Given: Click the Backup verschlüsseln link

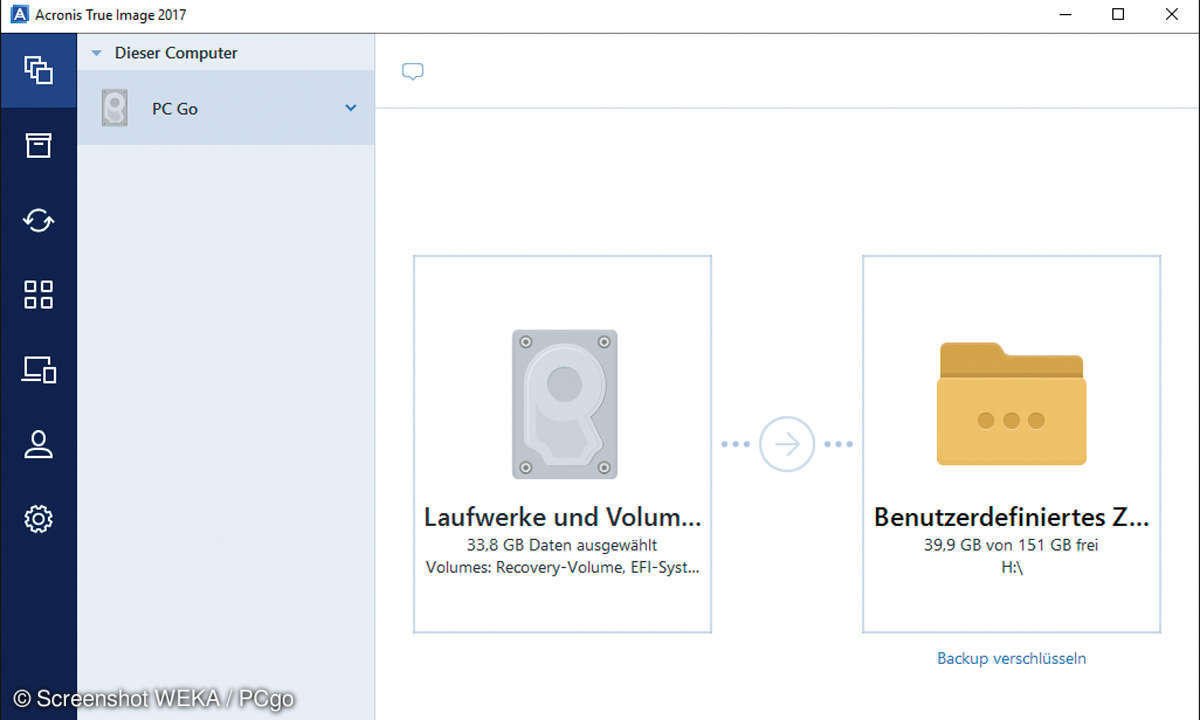Looking at the screenshot, I should pos(1011,658).
